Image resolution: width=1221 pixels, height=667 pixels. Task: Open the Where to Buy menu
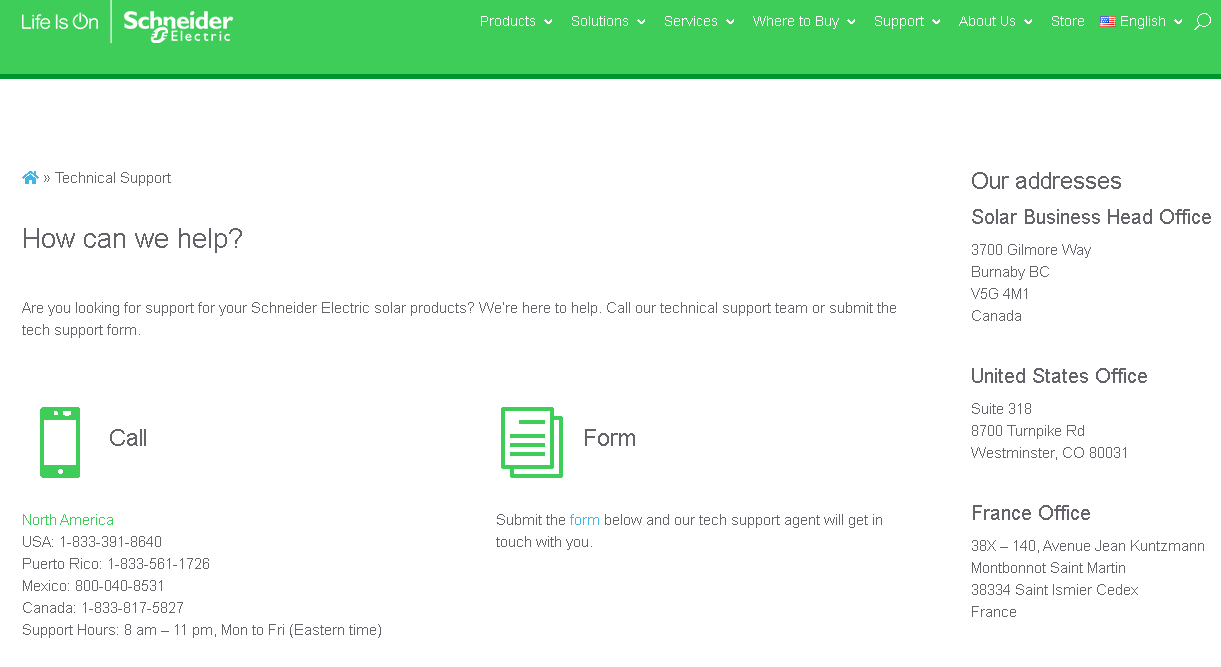(x=796, y=21)
